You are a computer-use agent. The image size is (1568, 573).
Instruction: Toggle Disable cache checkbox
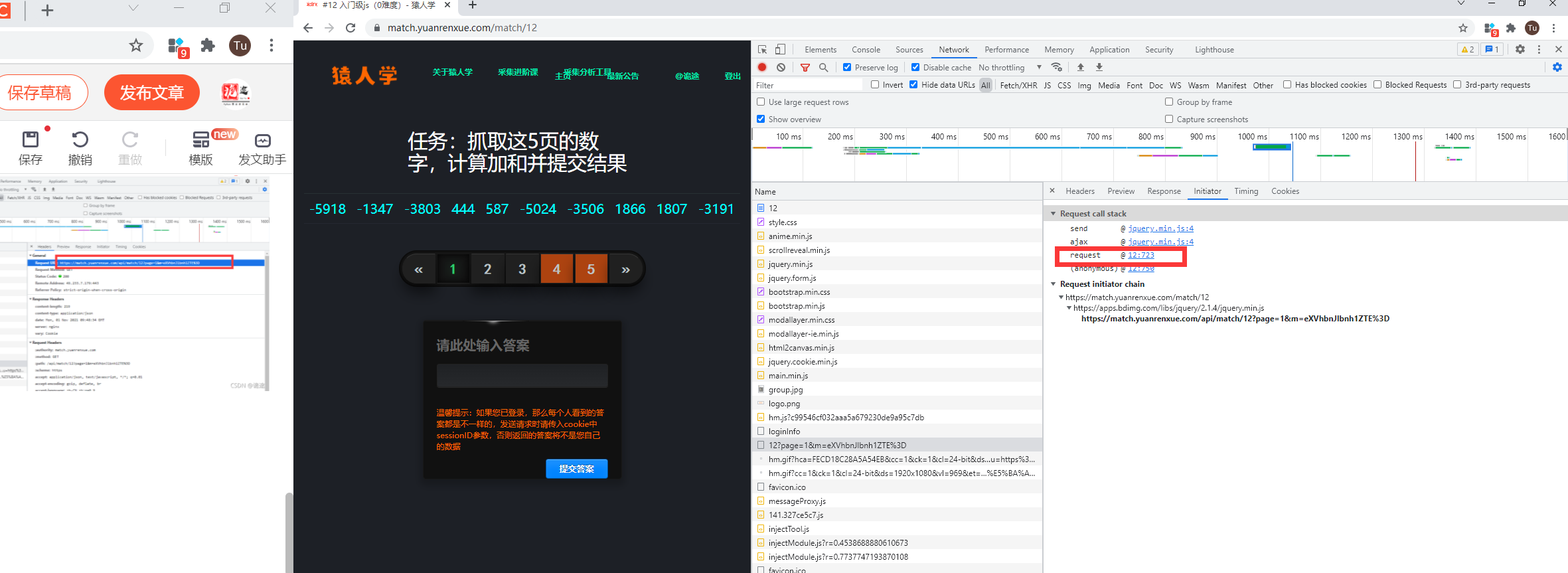915,67
